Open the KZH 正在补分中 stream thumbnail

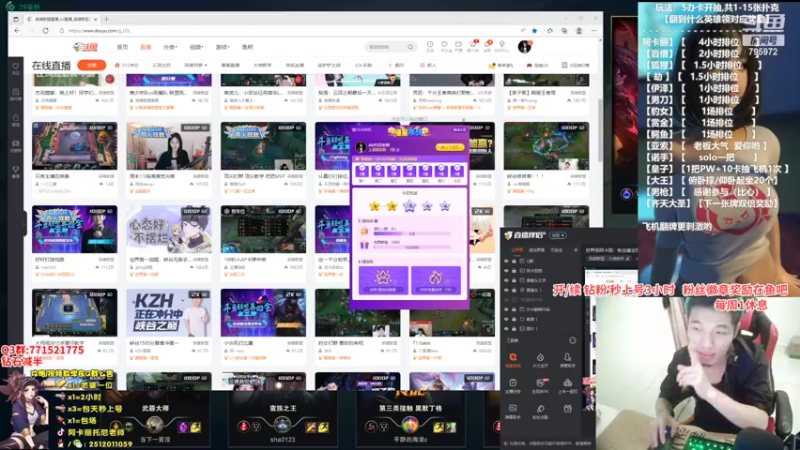[169, 313]
